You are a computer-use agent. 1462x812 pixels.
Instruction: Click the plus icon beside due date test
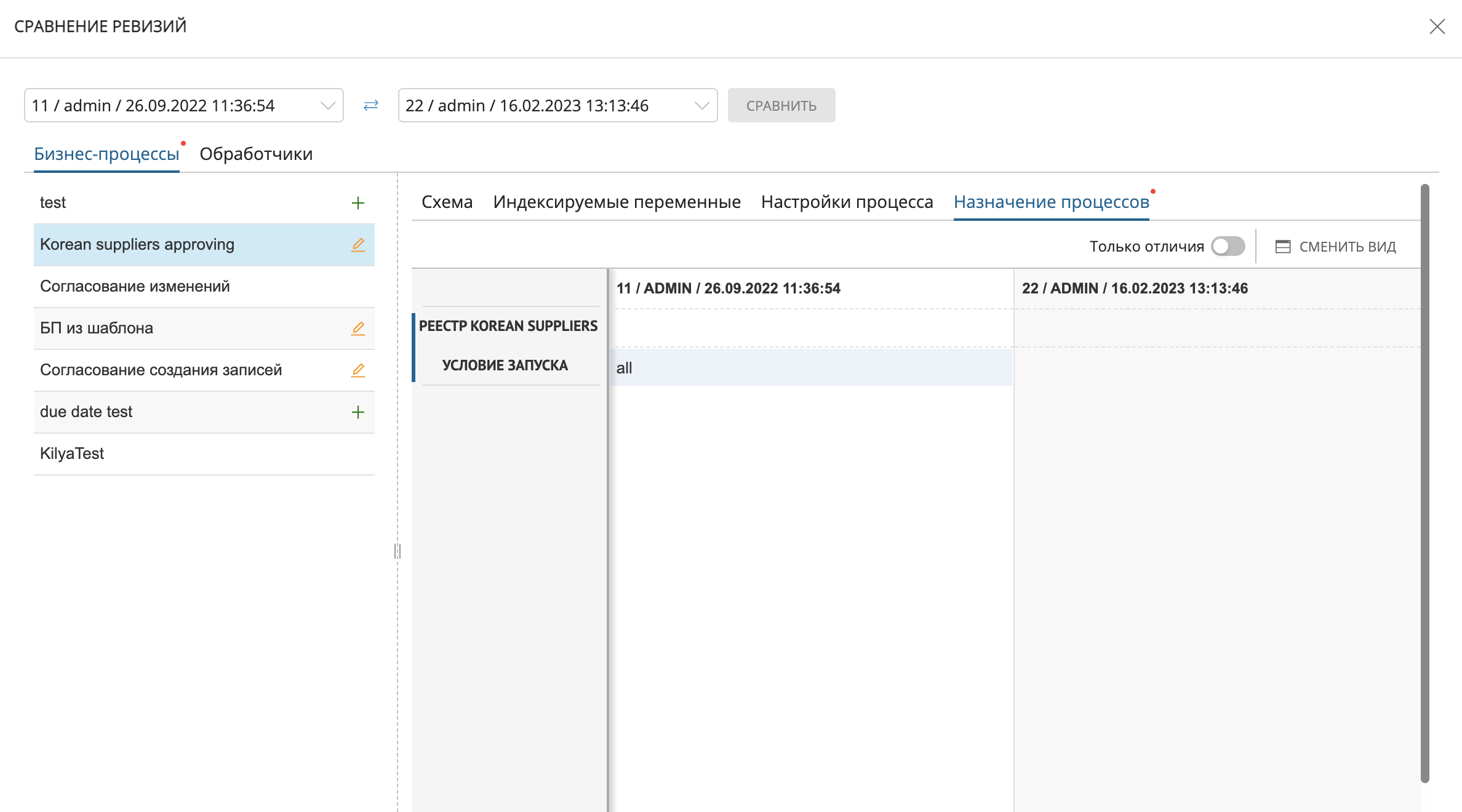point(358,412)
